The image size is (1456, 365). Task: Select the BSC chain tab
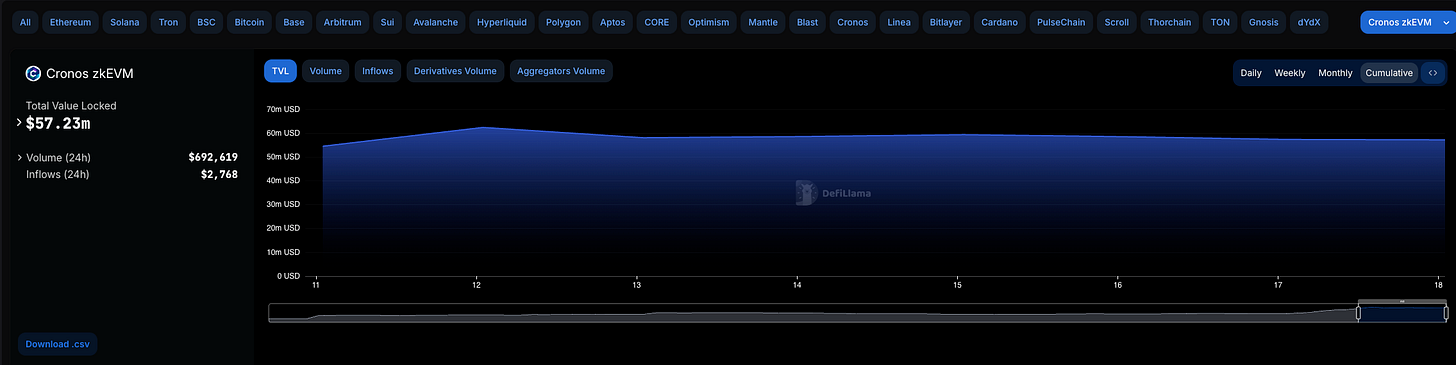[x=206, y=22]
